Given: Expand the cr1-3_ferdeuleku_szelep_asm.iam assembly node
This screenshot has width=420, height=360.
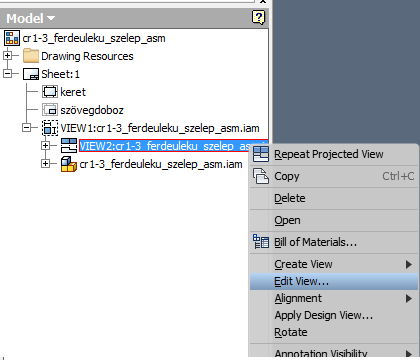Looking at the screenshot, I should [45, 164].
